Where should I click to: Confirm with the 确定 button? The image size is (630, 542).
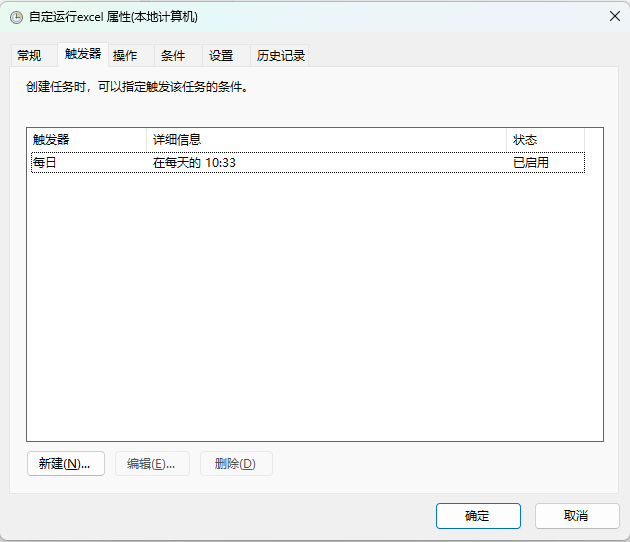tap(478, 516)
